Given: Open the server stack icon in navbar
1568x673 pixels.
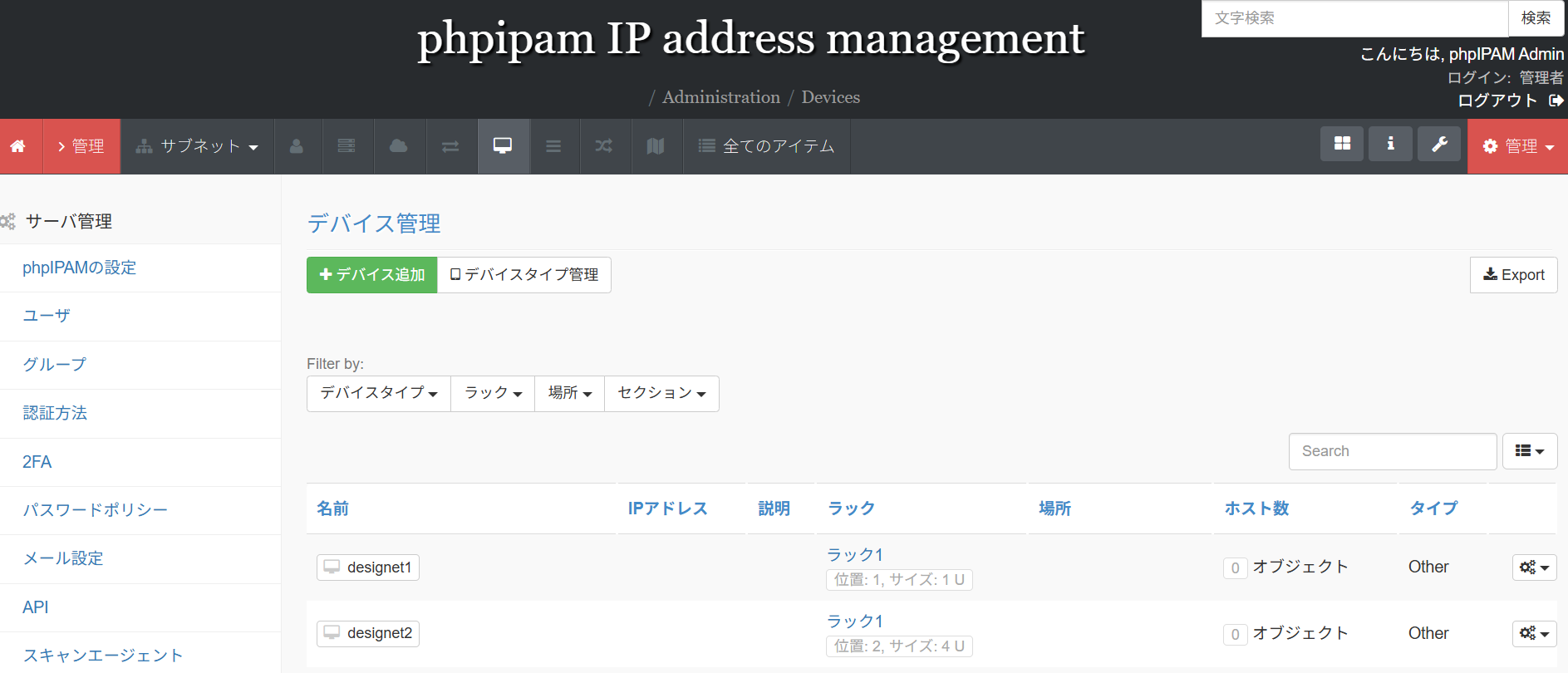Looking at the screenshot, I should (x=347, y=146).
